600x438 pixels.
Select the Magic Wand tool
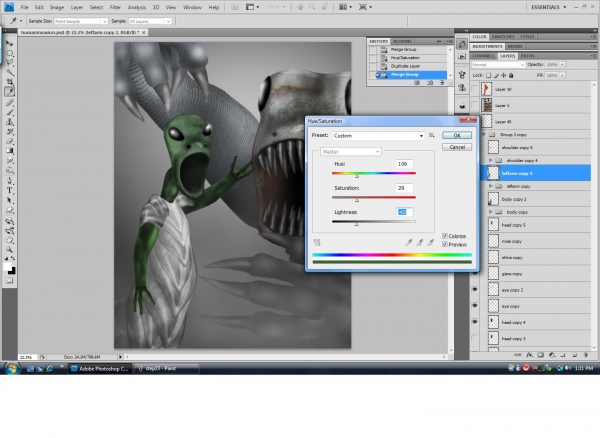coord(10,72)
